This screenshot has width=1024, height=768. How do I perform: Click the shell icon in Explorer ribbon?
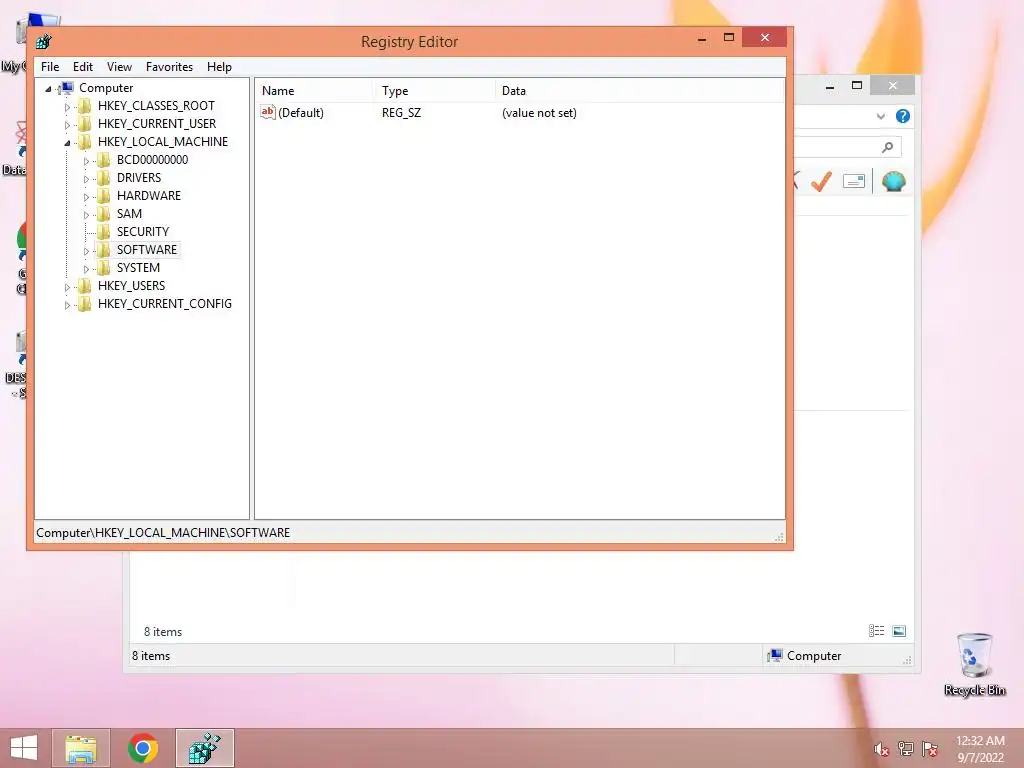(x=893, y=181)
